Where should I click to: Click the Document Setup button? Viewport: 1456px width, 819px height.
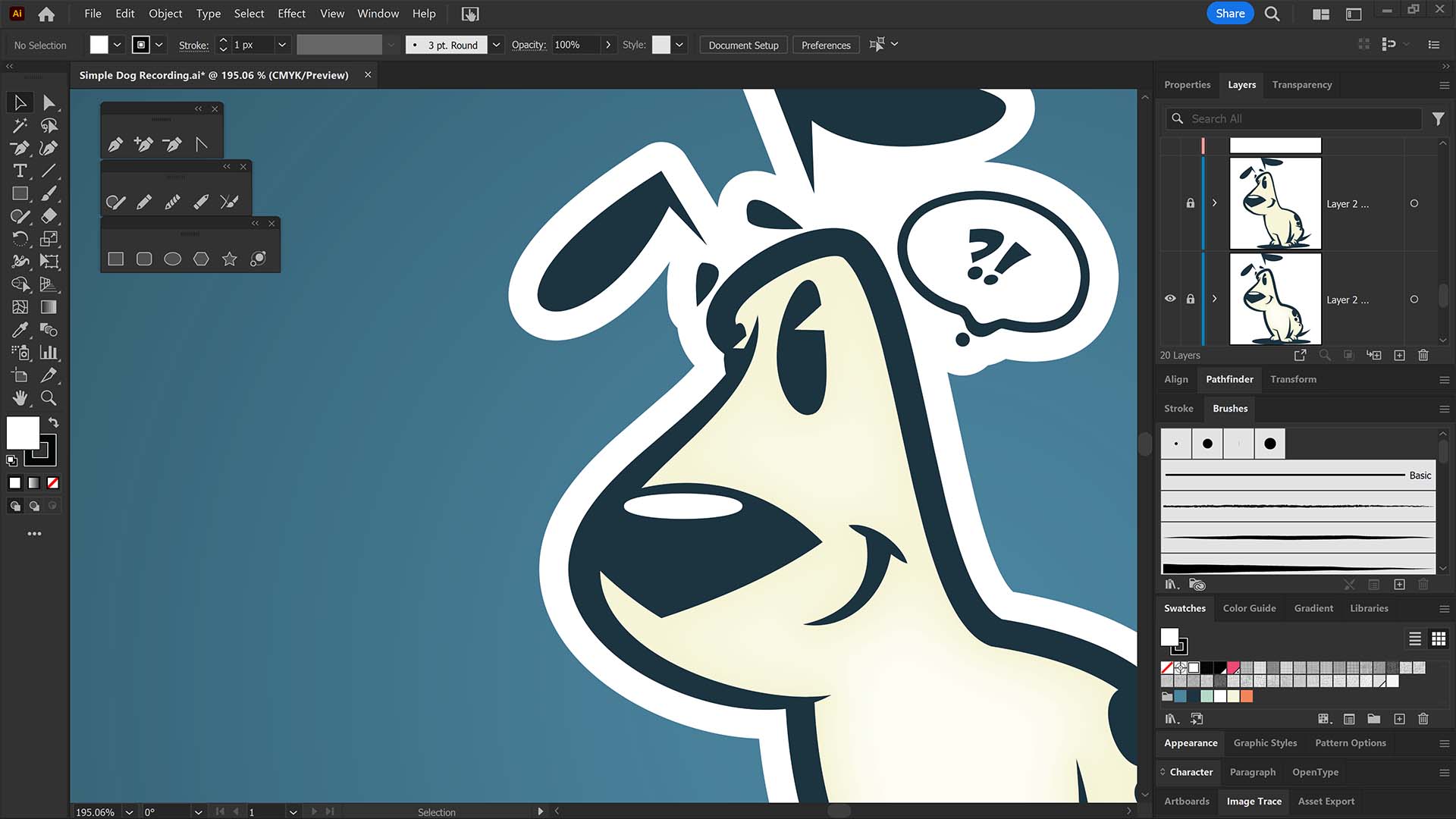(743, 45)
